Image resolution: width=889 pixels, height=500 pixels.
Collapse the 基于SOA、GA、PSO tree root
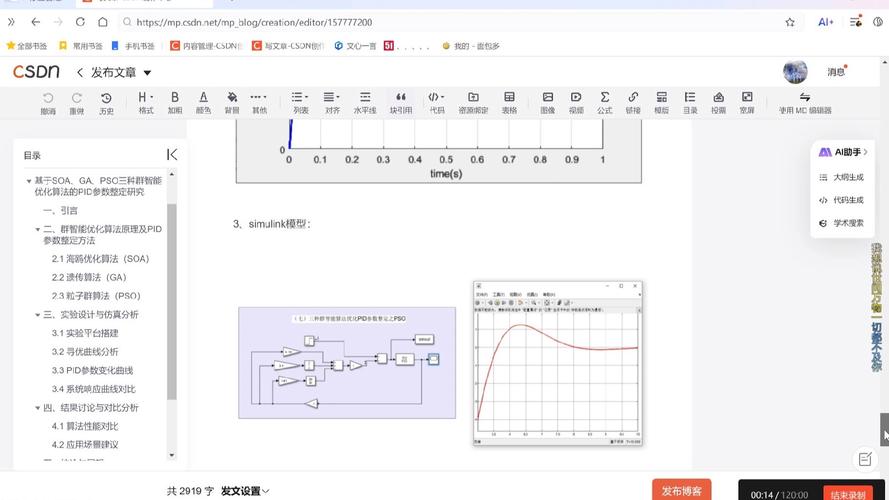pos(29,181)
